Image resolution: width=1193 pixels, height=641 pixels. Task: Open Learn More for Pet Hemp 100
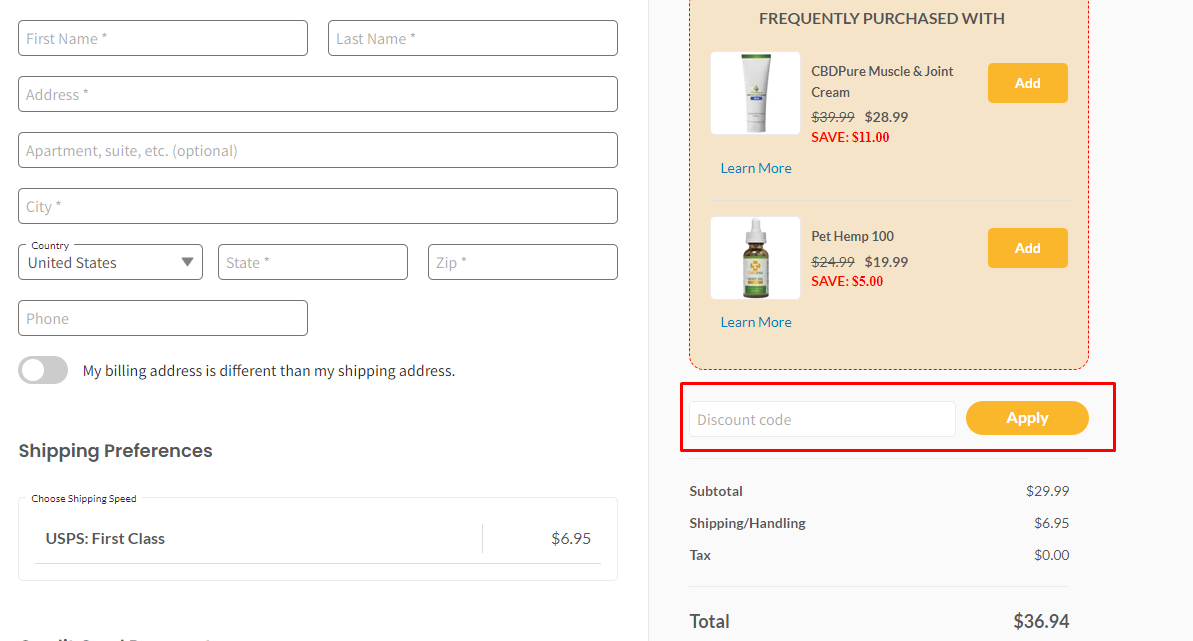click(x=756, y=322)
